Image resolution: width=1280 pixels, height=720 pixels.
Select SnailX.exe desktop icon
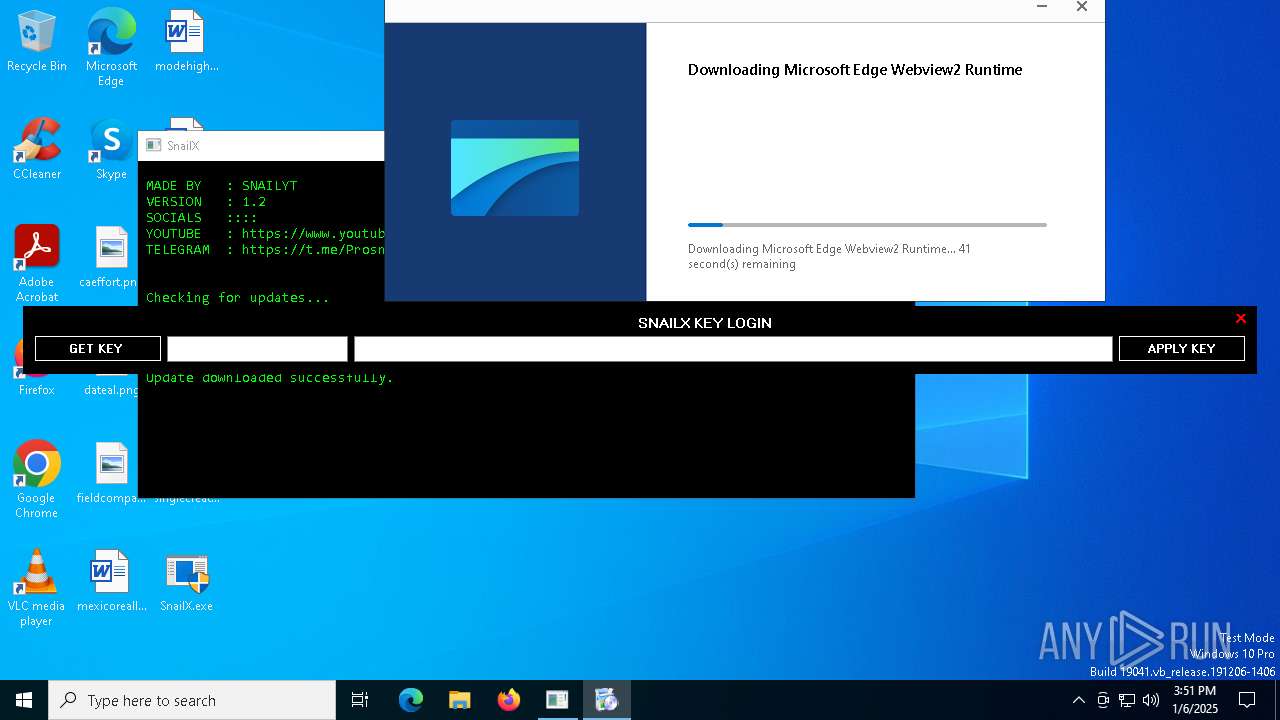pyautogui.click(x=186, y=582)
